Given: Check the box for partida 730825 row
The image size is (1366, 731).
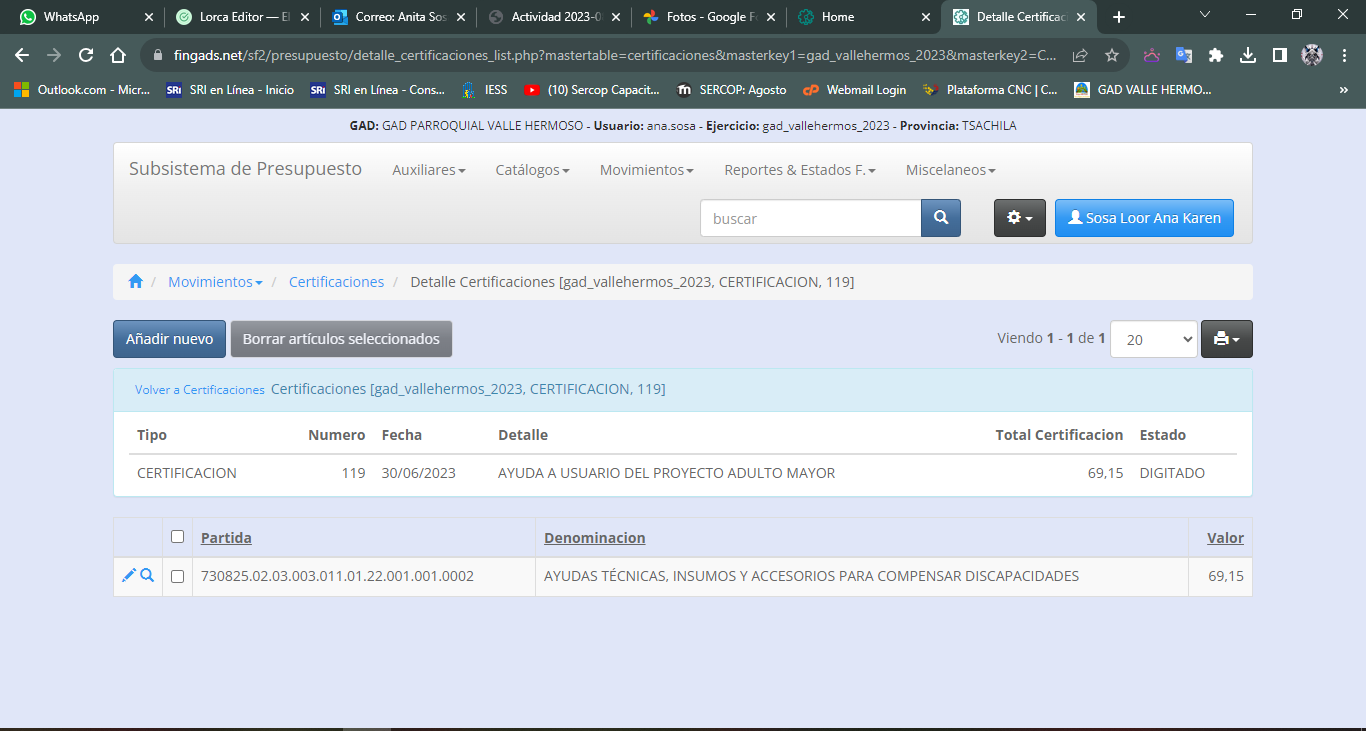Looking at the screenshot, I should [178, 577].
